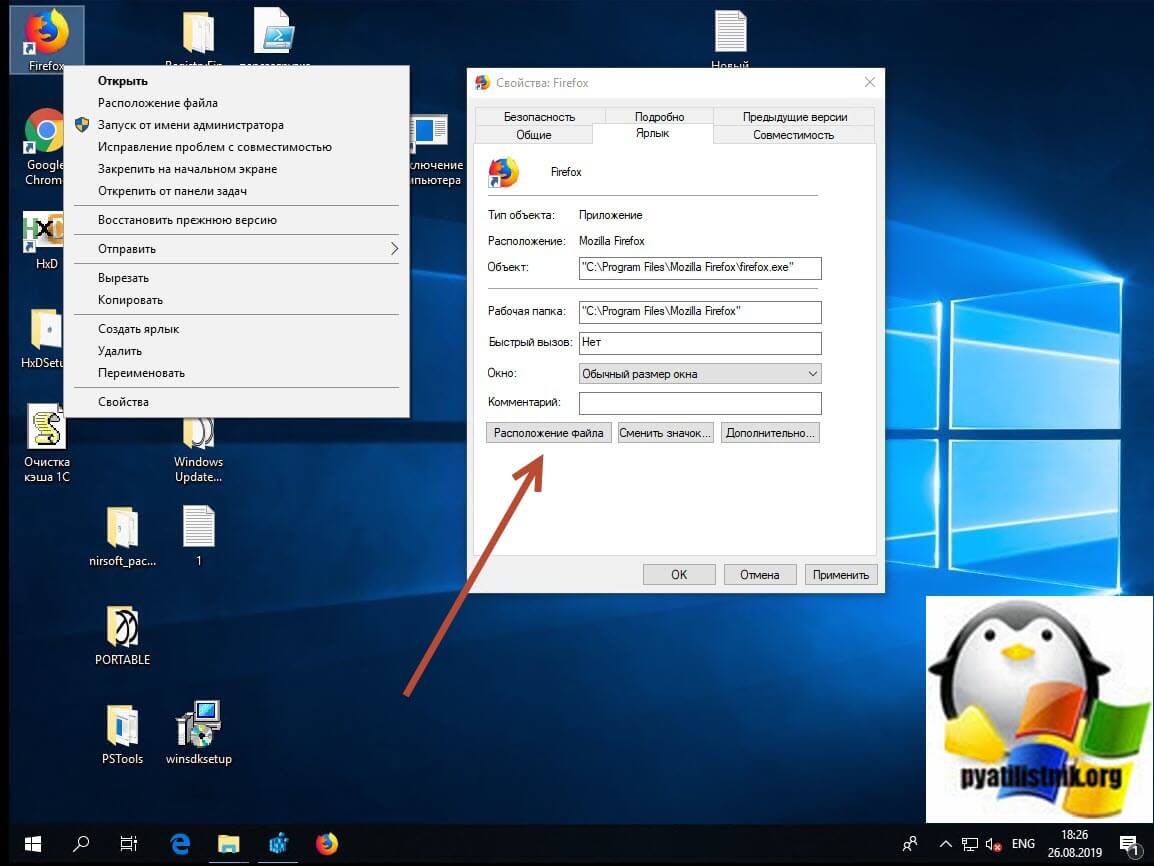
Task: Select the Windows Update folder icon
Action: click(198, 450)
